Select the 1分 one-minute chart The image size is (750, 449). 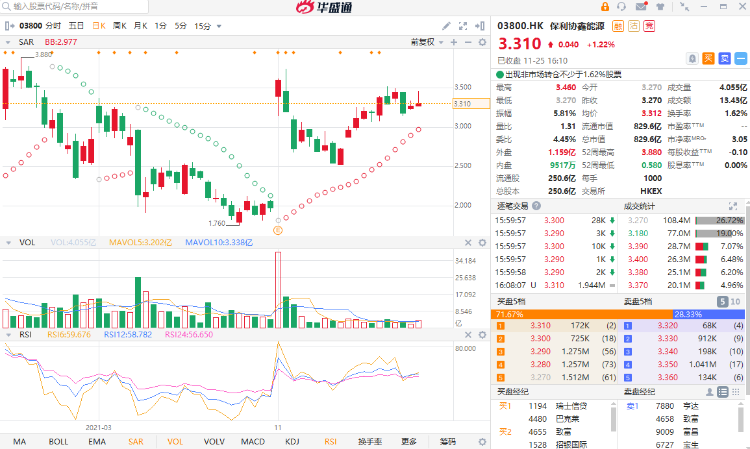160,26
